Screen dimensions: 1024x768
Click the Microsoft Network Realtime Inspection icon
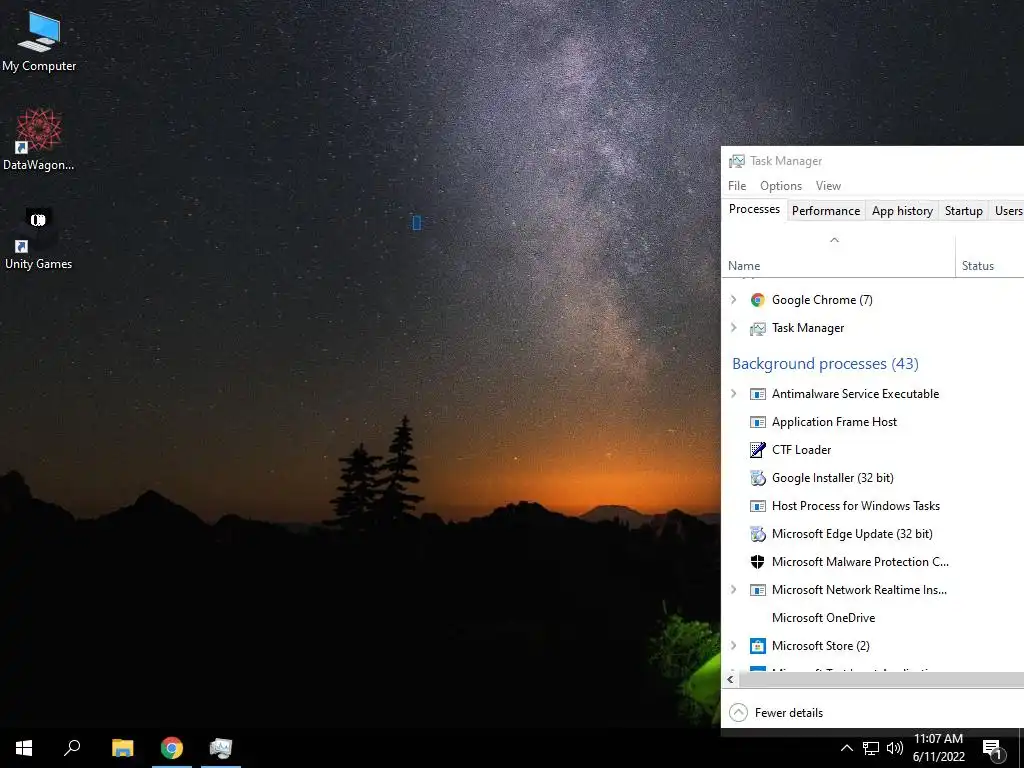[758, 590]
